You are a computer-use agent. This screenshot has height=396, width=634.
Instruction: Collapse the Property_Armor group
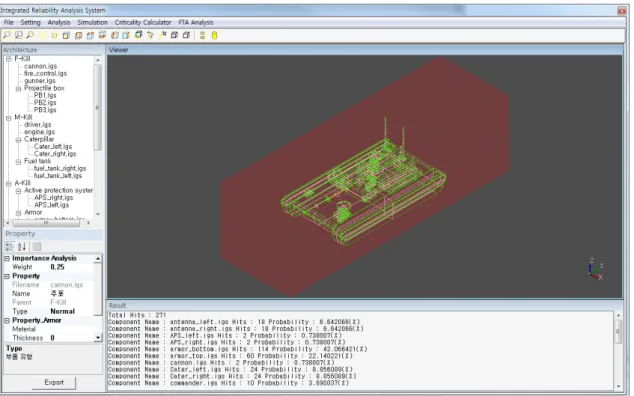pos(7,320)
